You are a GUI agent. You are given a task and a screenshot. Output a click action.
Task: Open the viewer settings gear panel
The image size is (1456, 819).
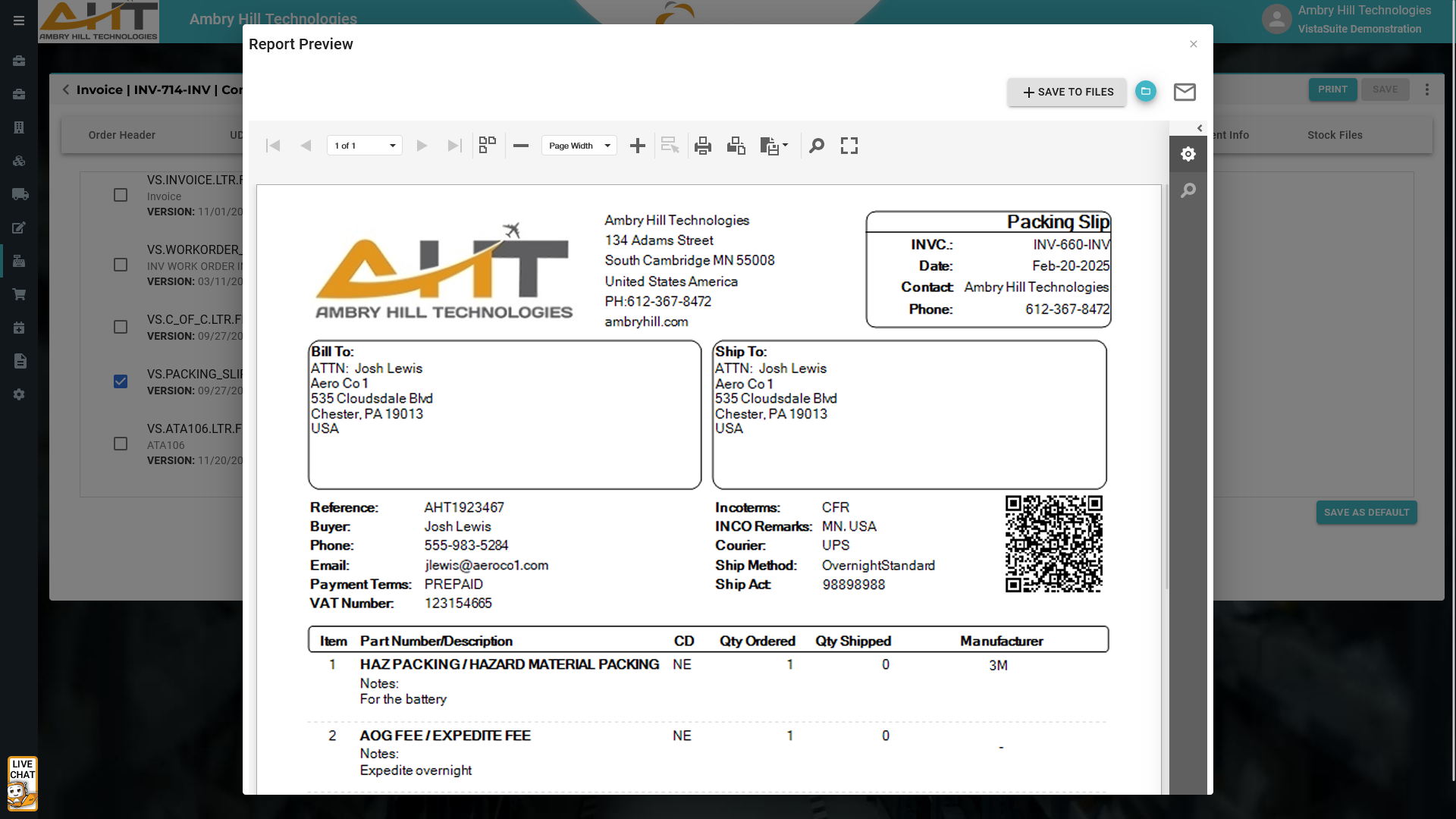(x=1188, y=155)
